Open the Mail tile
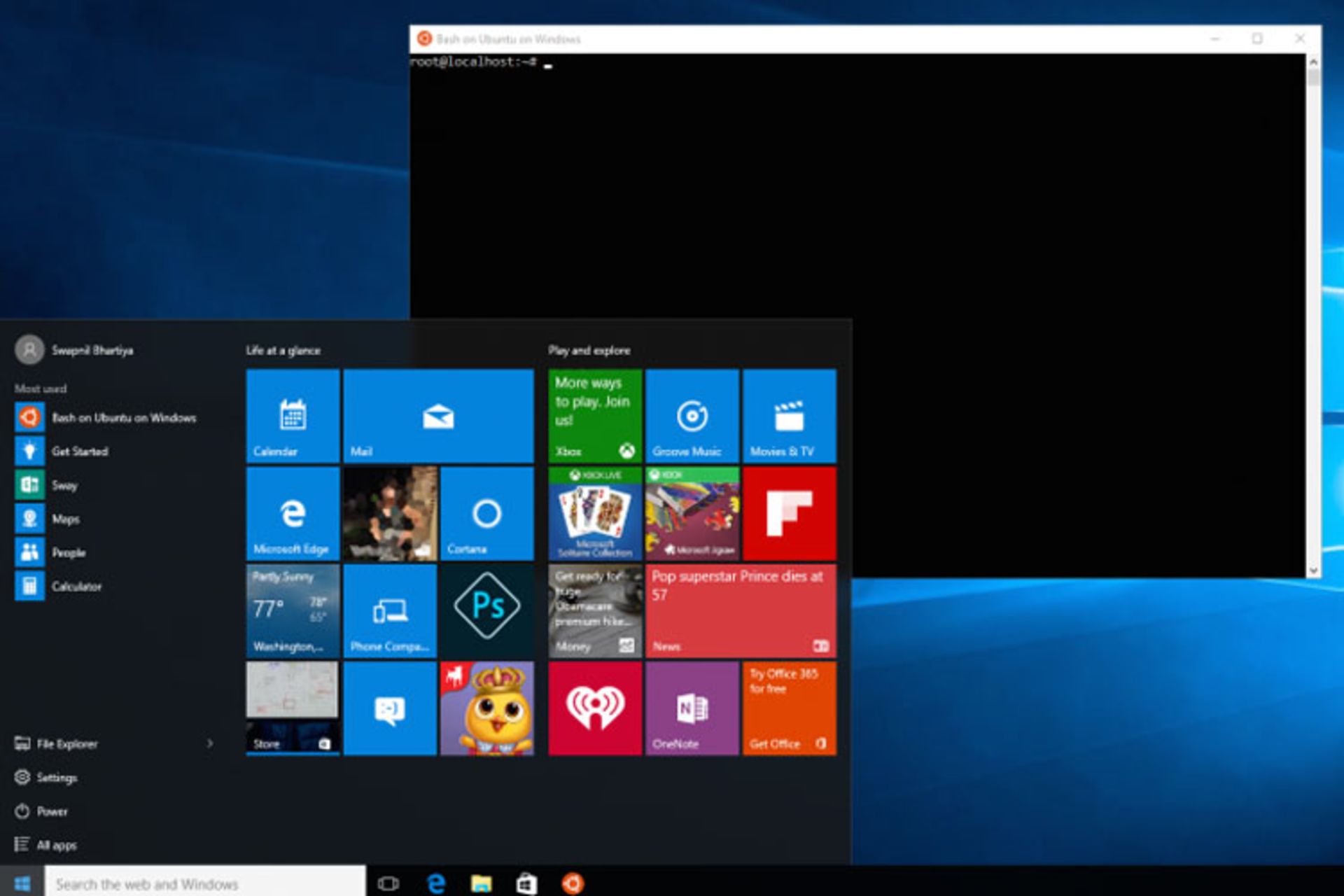Viewport: 1344px width, 896px height. point(438,416)
